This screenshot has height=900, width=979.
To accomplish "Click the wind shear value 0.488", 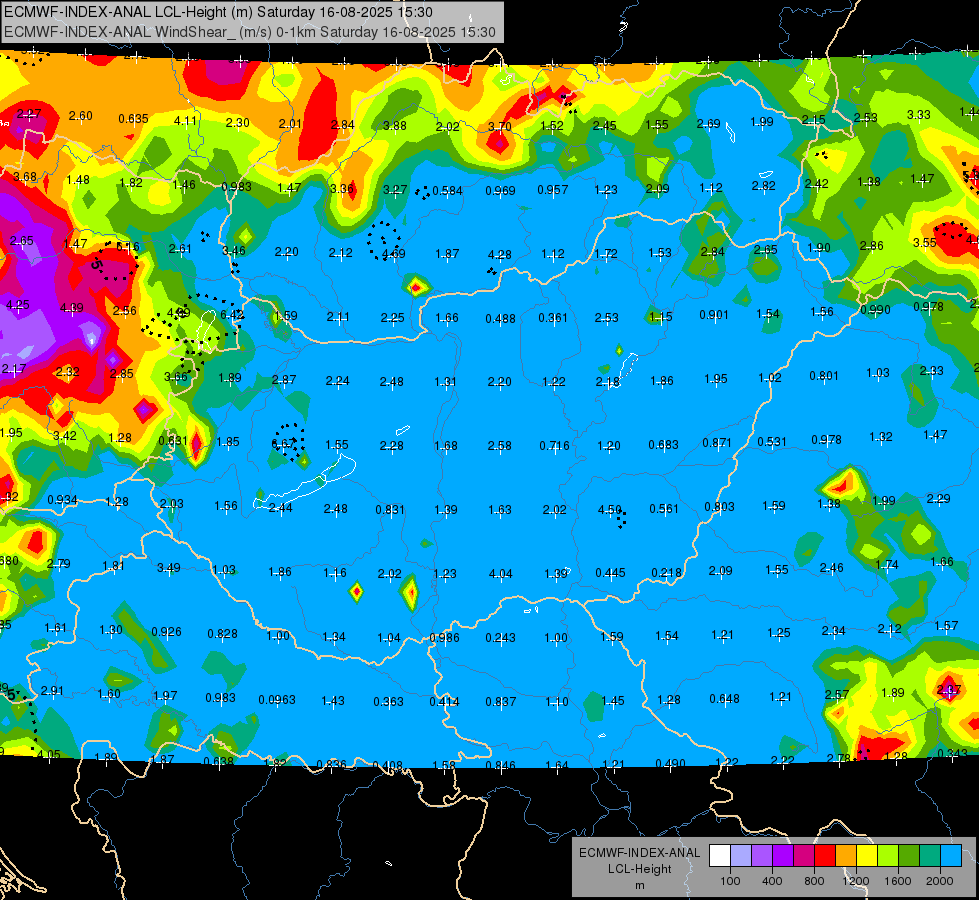I will pyautogui.click(x=501, y=319).
